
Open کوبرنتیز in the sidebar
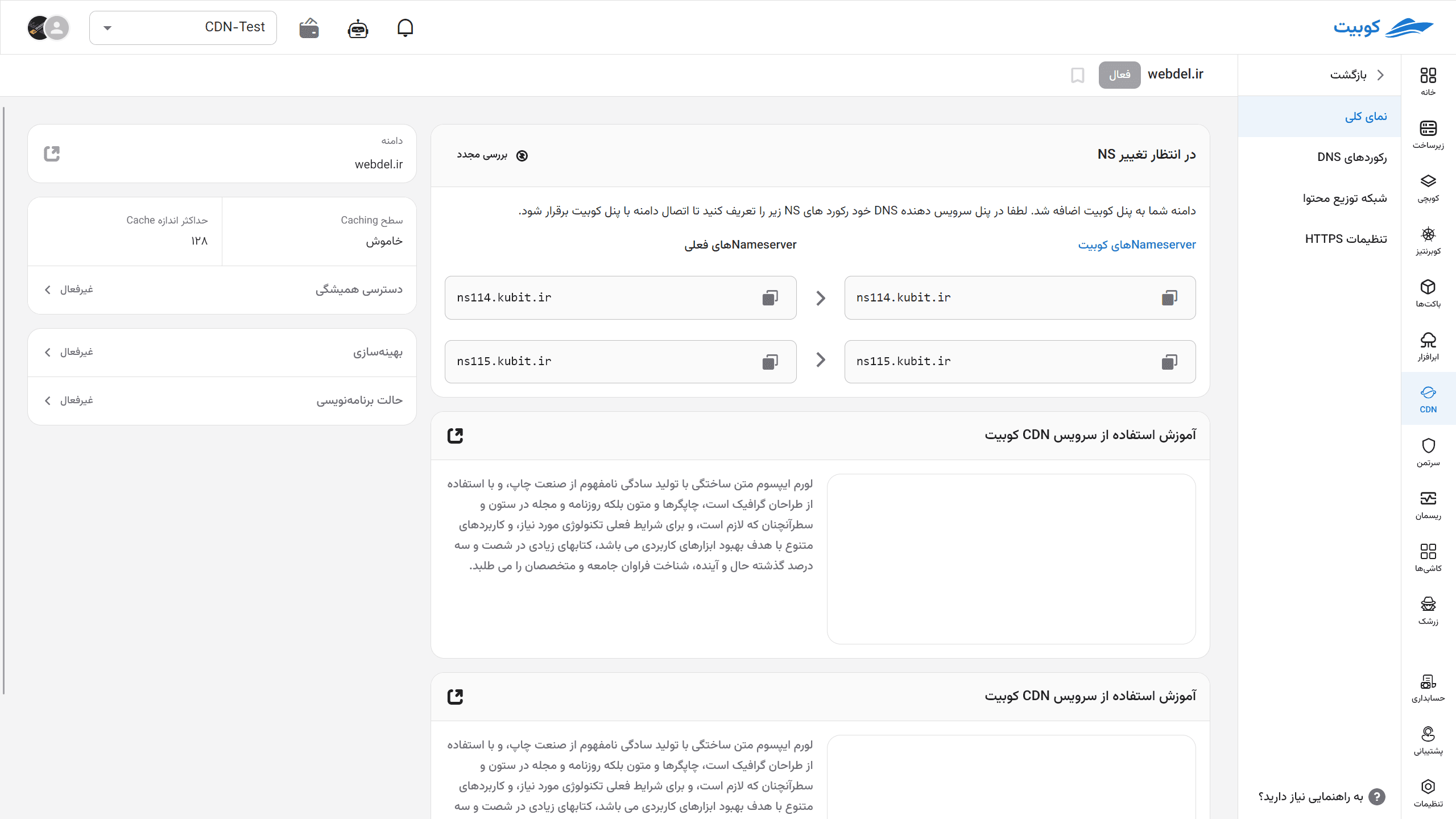coord(1428,241)
